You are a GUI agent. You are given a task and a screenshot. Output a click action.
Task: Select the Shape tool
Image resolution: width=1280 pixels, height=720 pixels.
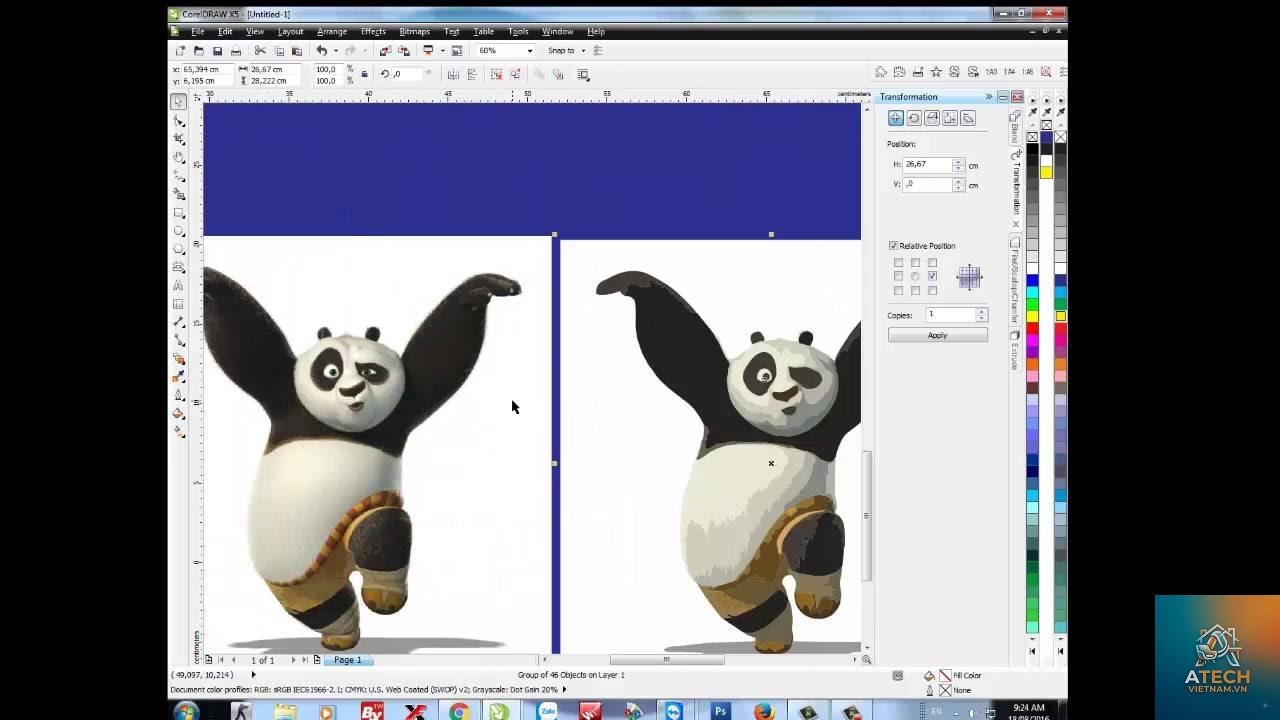[179, 120]
